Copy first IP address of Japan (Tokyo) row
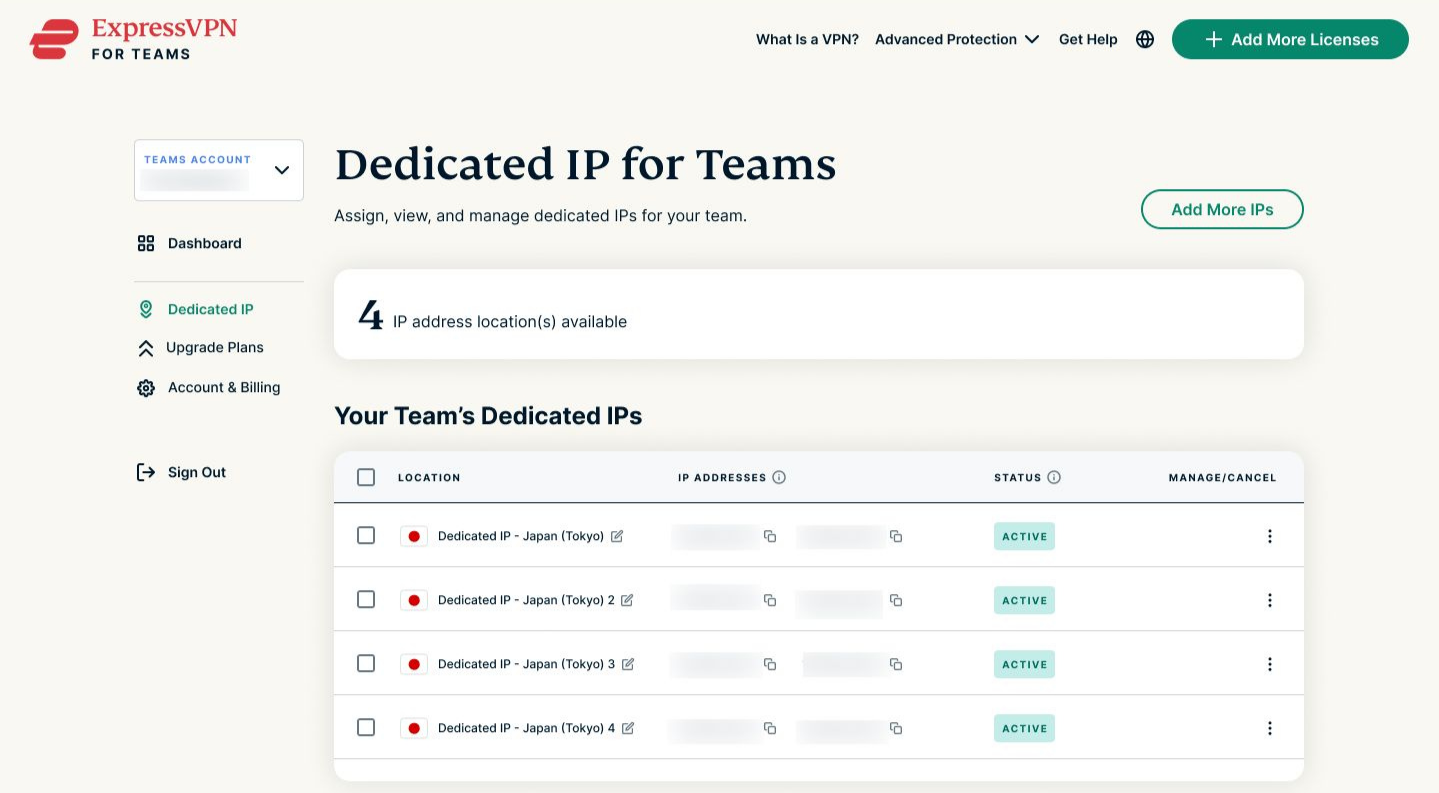Screen dimensions: 1439x793 tap(770, 536)
